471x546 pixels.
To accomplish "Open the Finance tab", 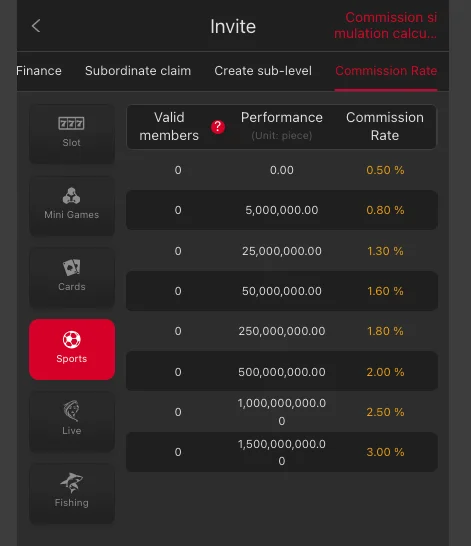I will 39,71.
